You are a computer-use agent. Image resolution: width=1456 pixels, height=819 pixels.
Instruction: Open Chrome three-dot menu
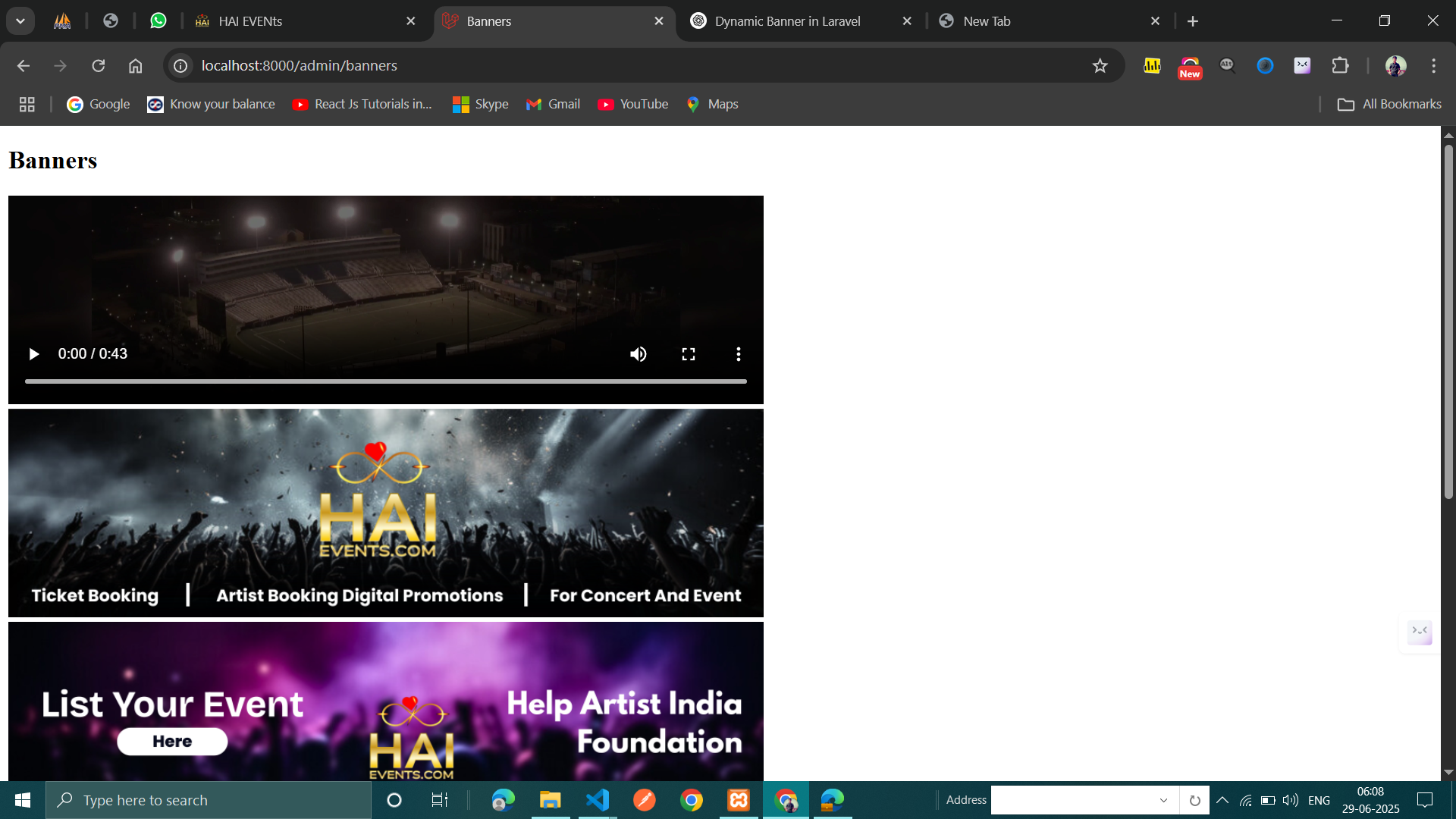(x=1433, y=66)
